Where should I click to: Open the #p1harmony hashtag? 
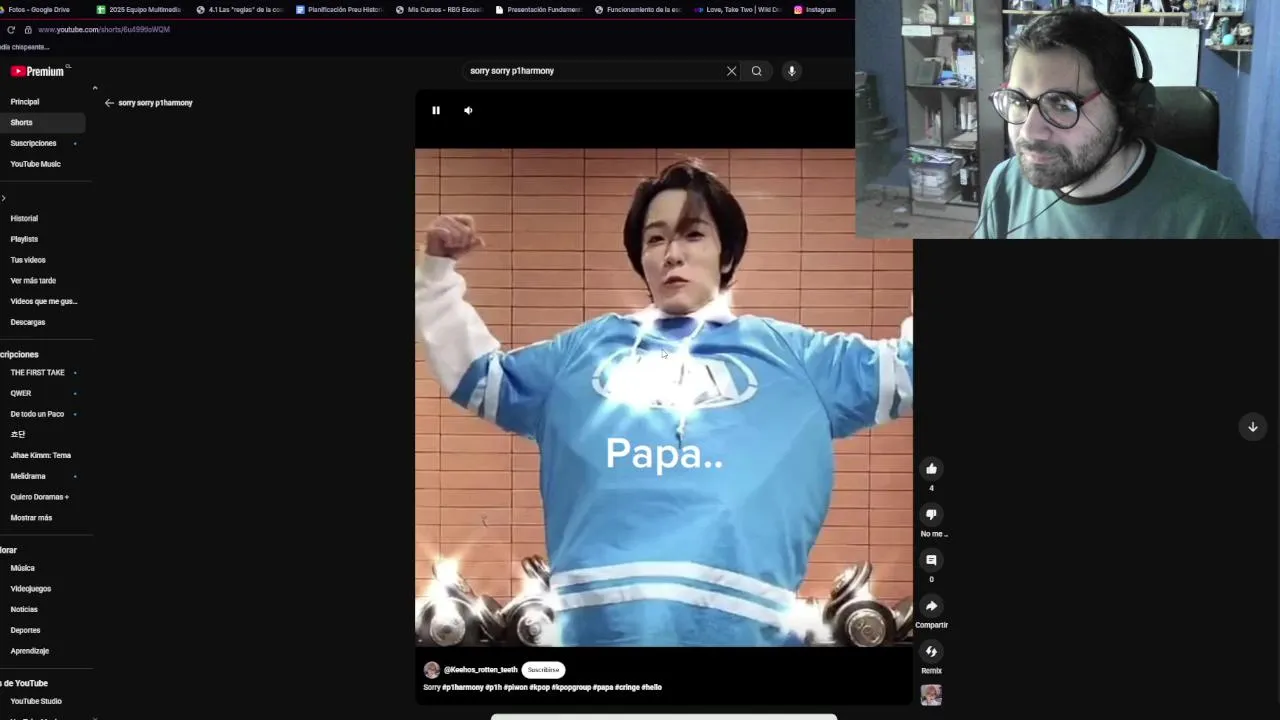(462, 687)
